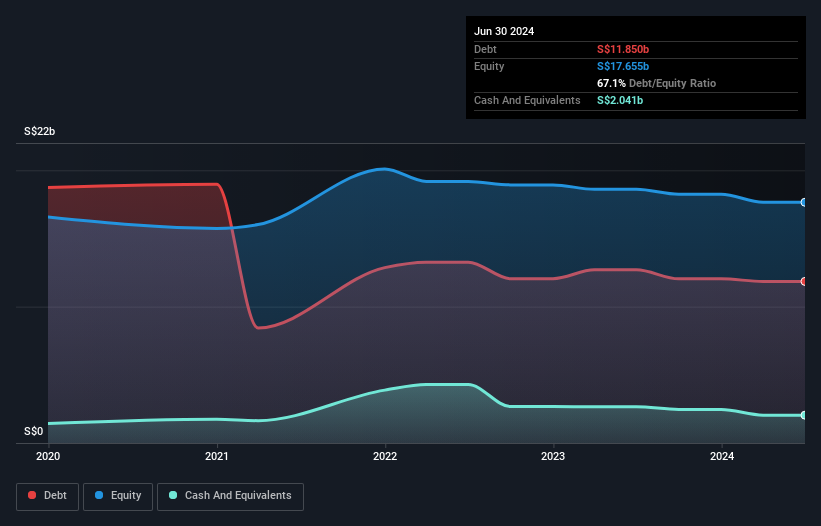This screenshot has width=821, height=526.
Task: Click the teal Cash And Equivalents legend dot
Action: 173,495
